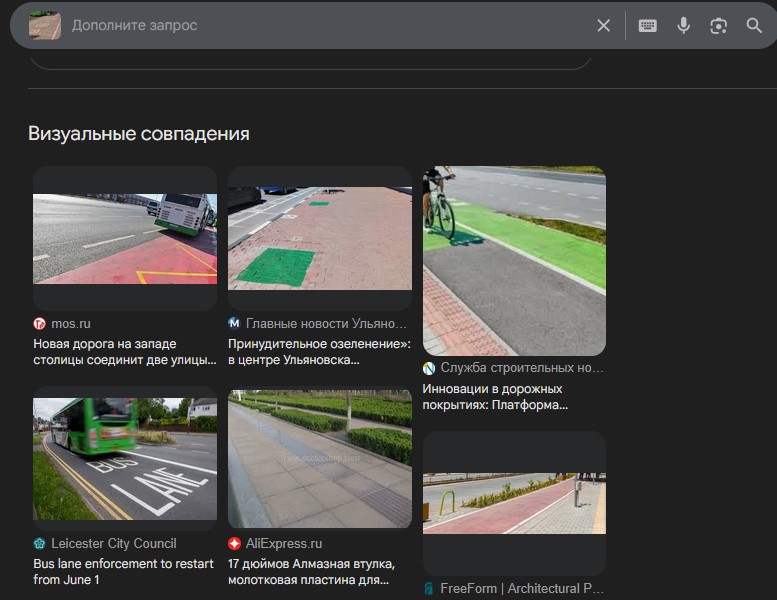Open the on-screen keyboard input tool
Viewport: 777px width, 600px height.
coord(647,25)
